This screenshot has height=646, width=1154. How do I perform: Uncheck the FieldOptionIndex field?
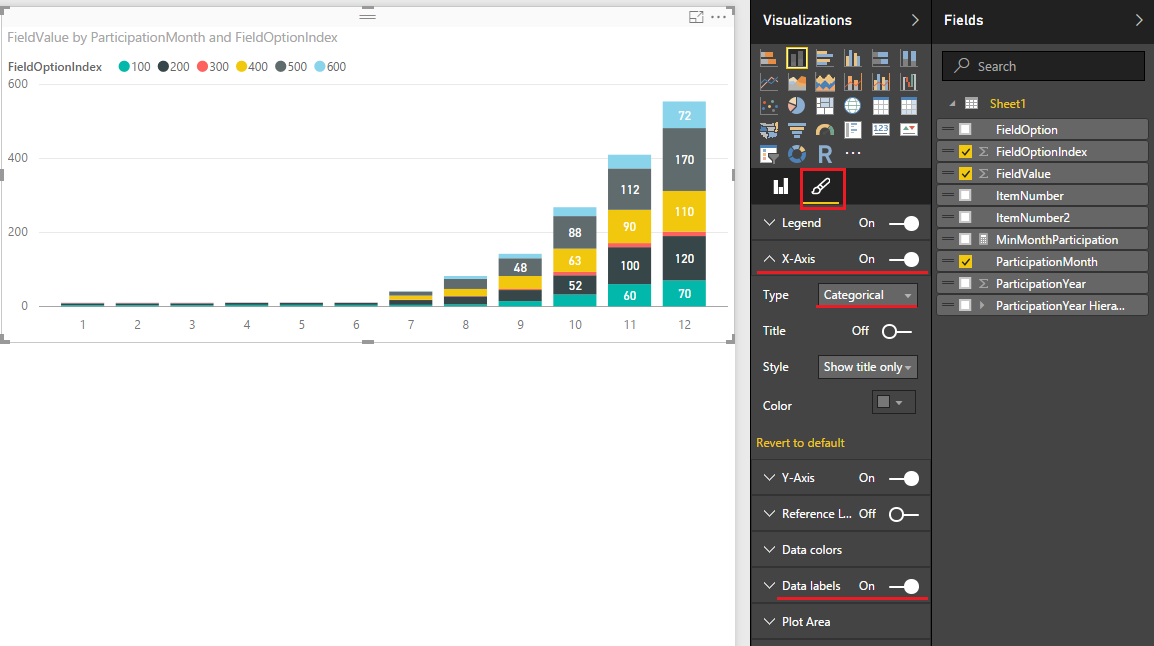click(x=965, y=152)
